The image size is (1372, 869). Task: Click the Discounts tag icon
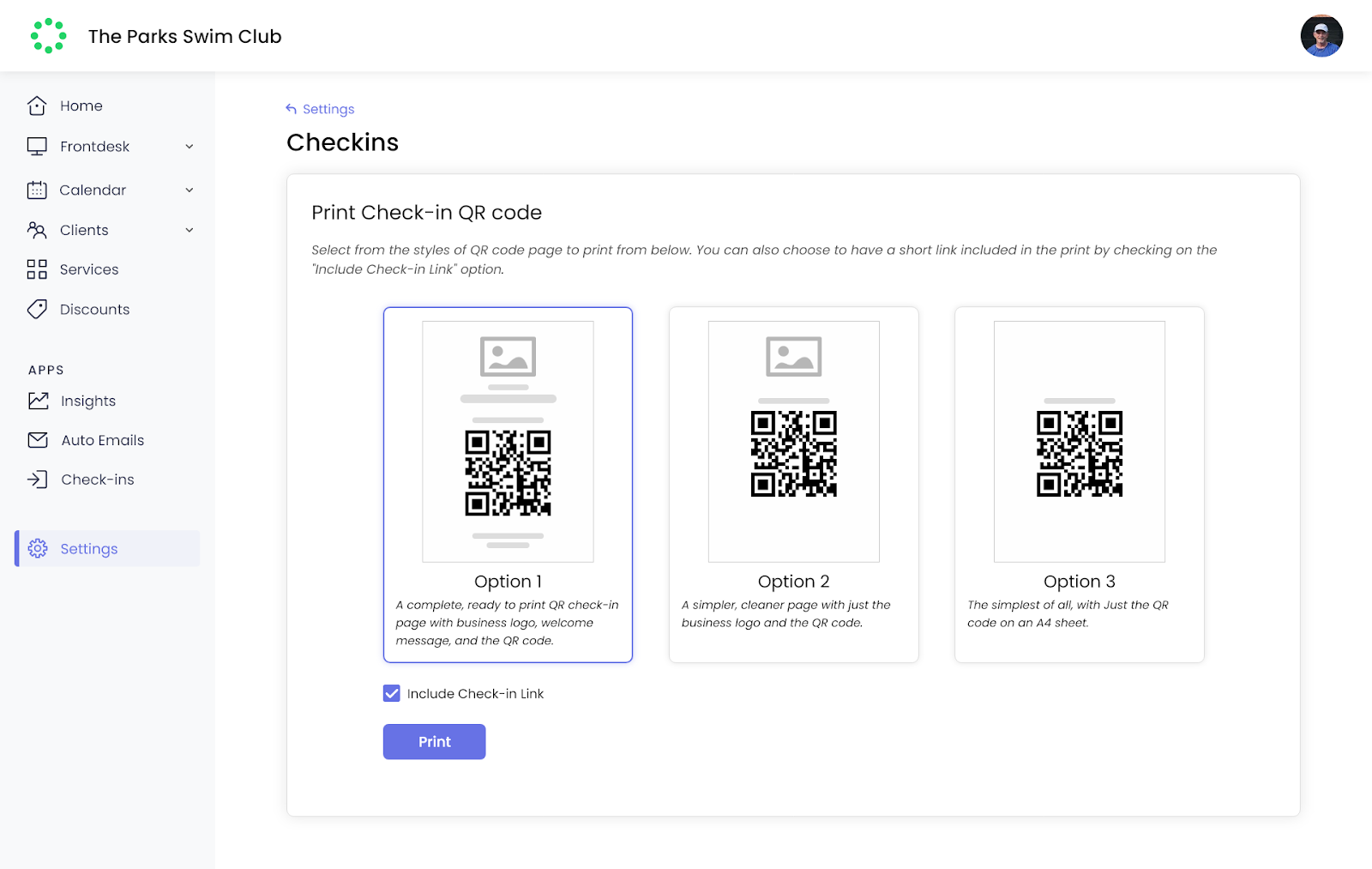click(37, 310)
